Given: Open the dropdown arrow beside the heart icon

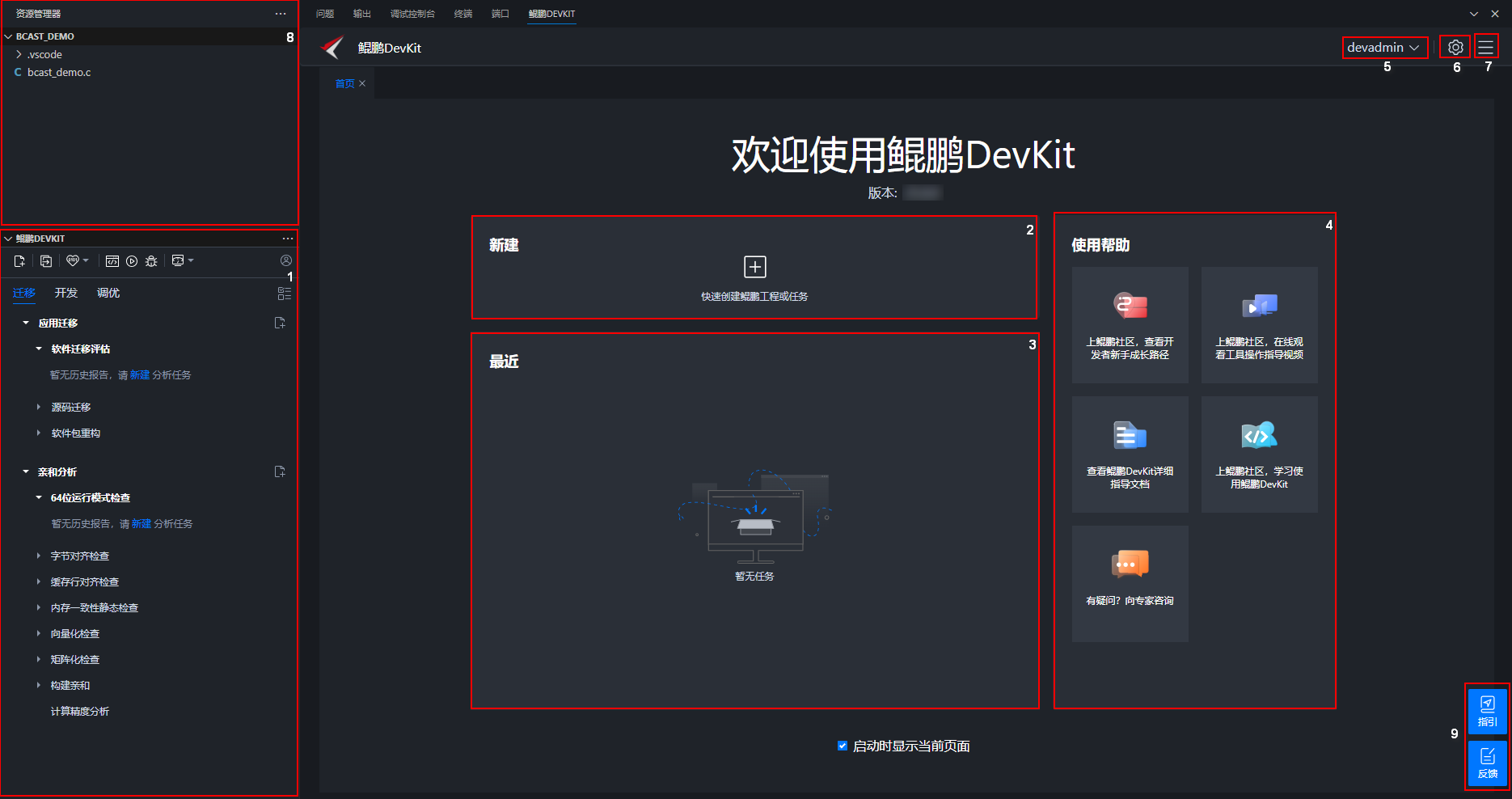Looking at the screenshot, I should [x=86, y=260].
